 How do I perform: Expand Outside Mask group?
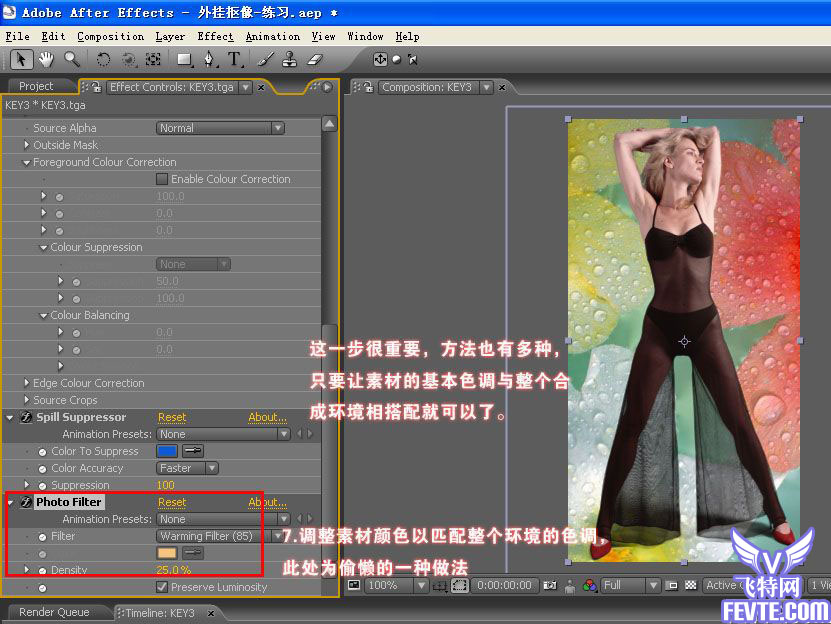(x=26, y=144)
